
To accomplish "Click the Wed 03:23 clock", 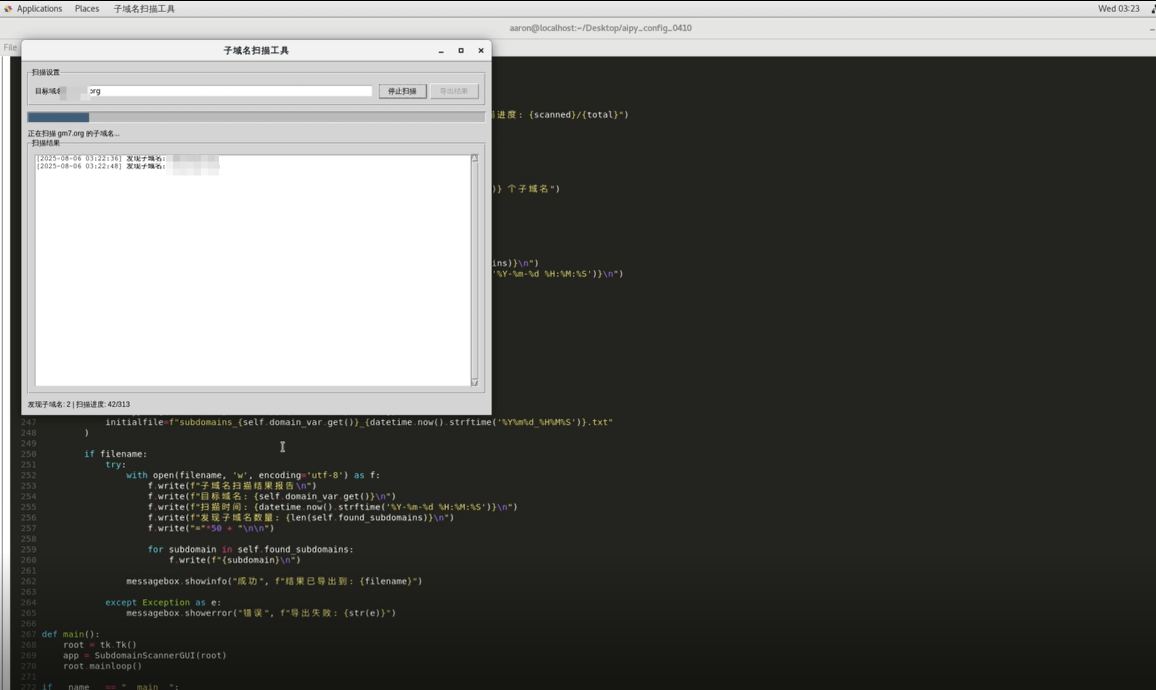I will (1118, 9).
